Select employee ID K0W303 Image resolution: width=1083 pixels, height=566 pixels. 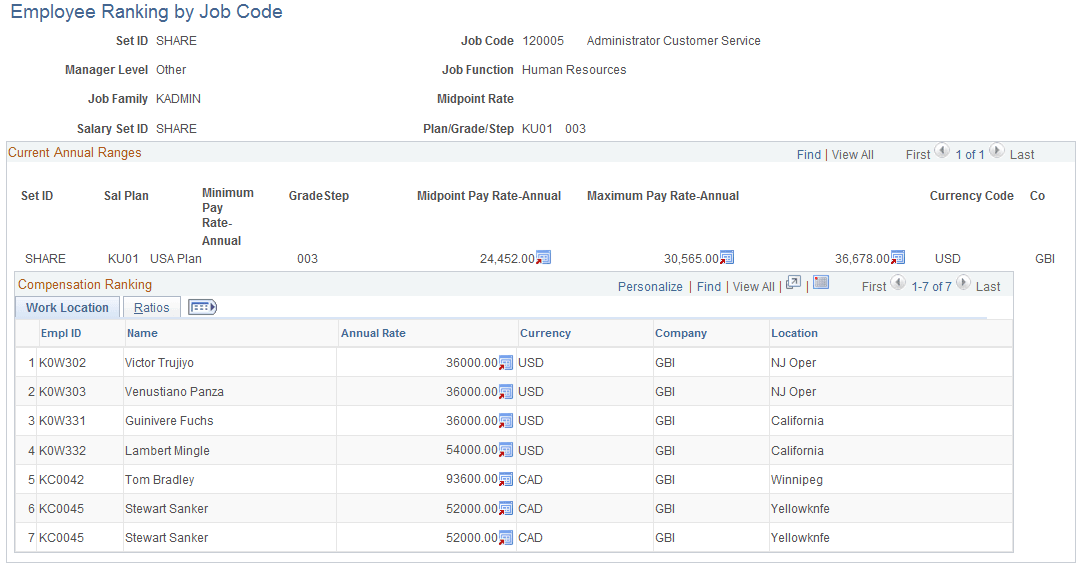point(62,392)
